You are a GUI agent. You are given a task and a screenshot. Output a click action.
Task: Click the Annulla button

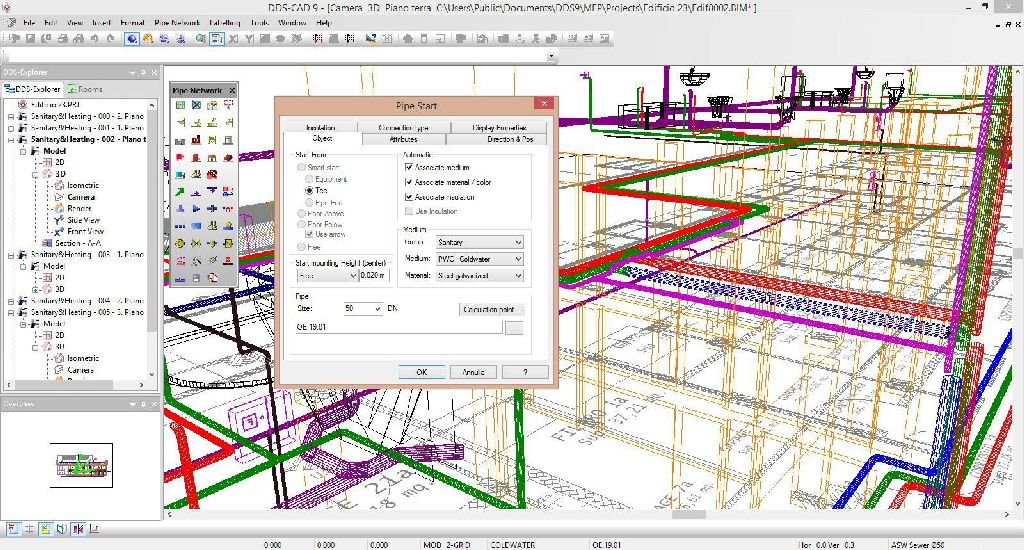coord(473,372)
